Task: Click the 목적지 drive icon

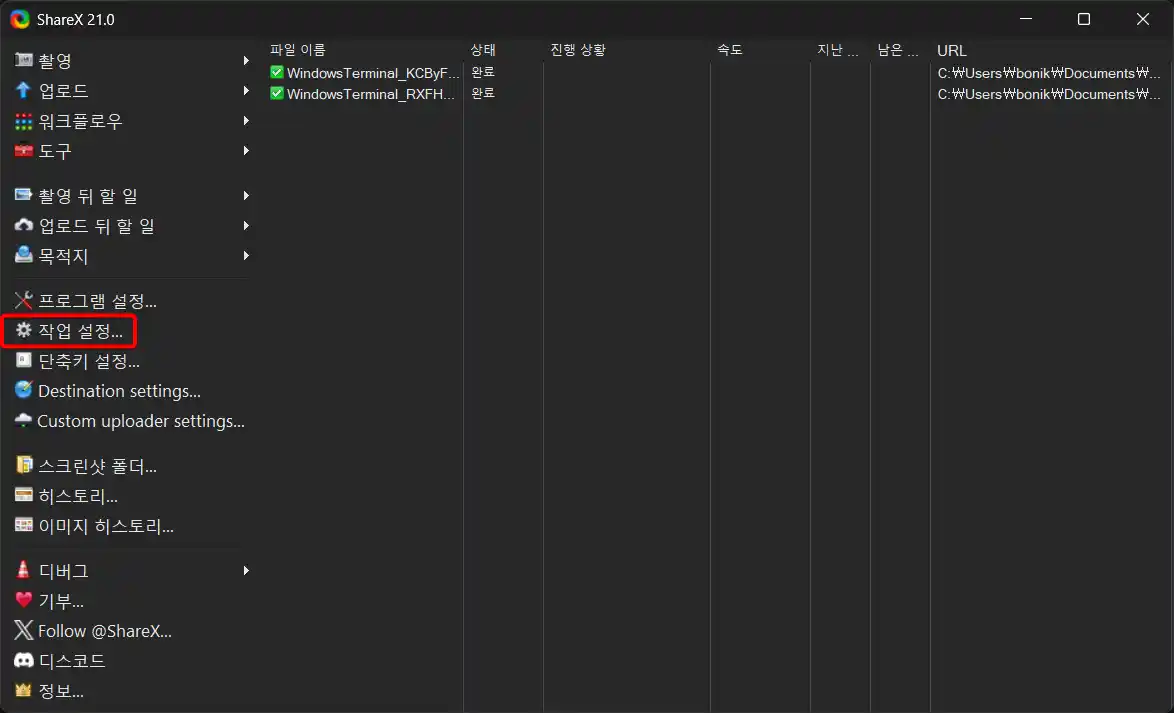Action: (x=24, y=255)
